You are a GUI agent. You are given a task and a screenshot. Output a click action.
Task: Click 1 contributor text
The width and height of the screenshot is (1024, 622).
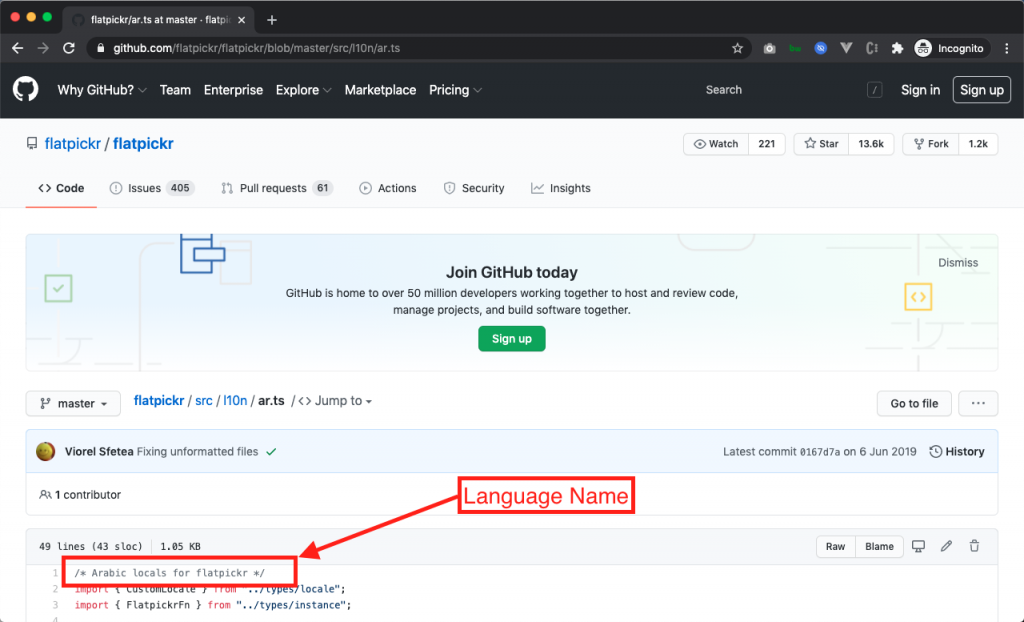(x=88, y=495)
